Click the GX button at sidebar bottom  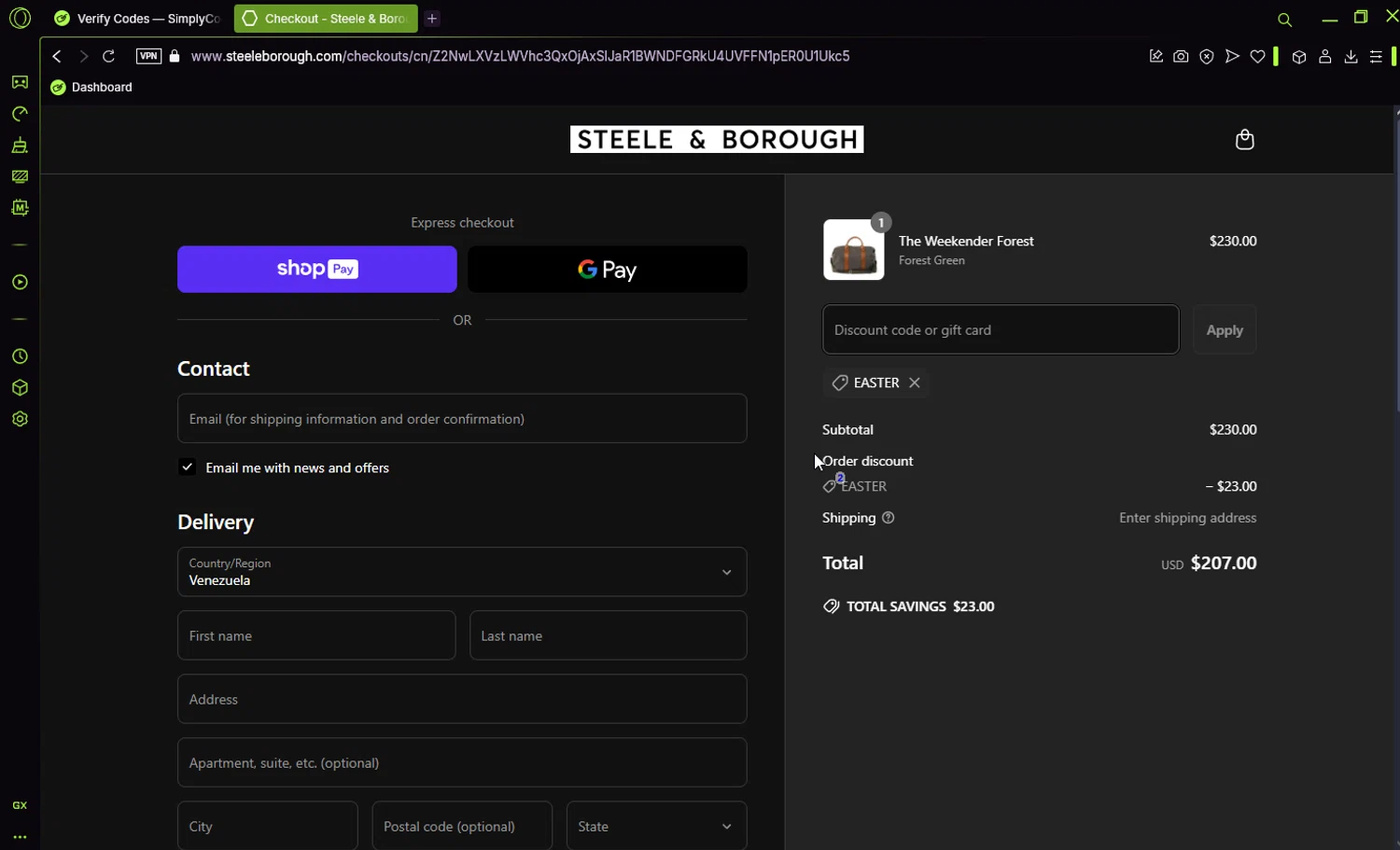20,805
